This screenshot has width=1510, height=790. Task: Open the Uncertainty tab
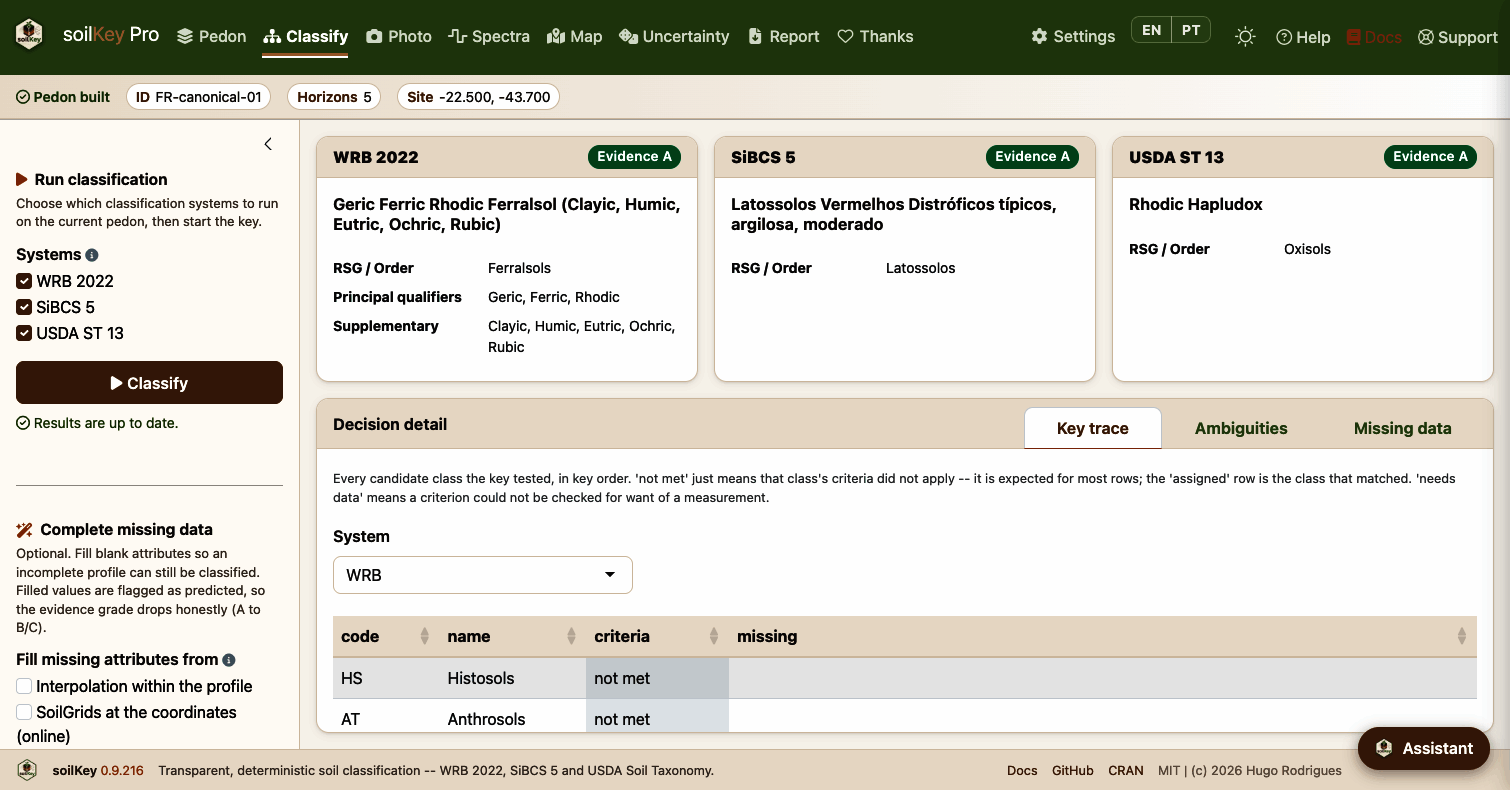(x=674, y=36)
